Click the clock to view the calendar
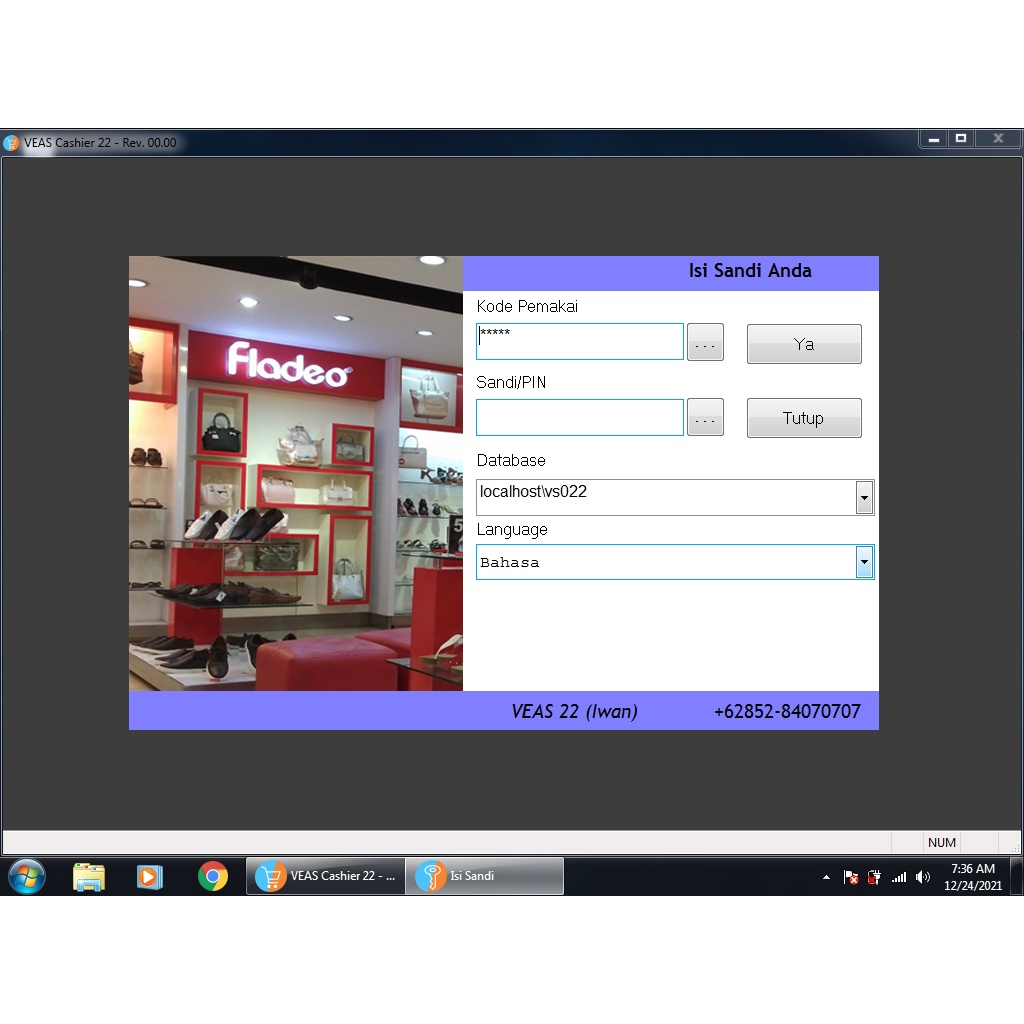The image size is (1024, 1024). pyautogui.click(x=971, y=877)
